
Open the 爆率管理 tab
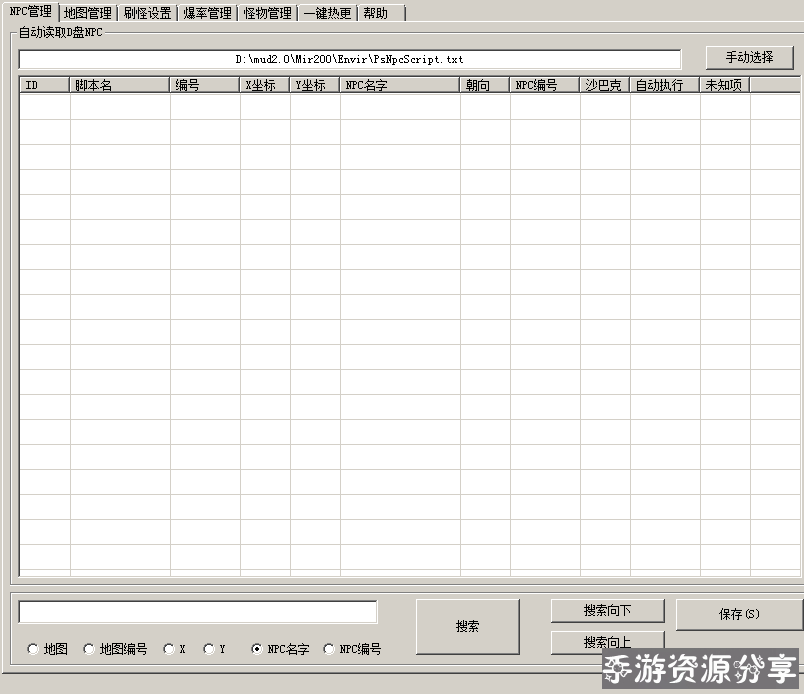[207, 13]
